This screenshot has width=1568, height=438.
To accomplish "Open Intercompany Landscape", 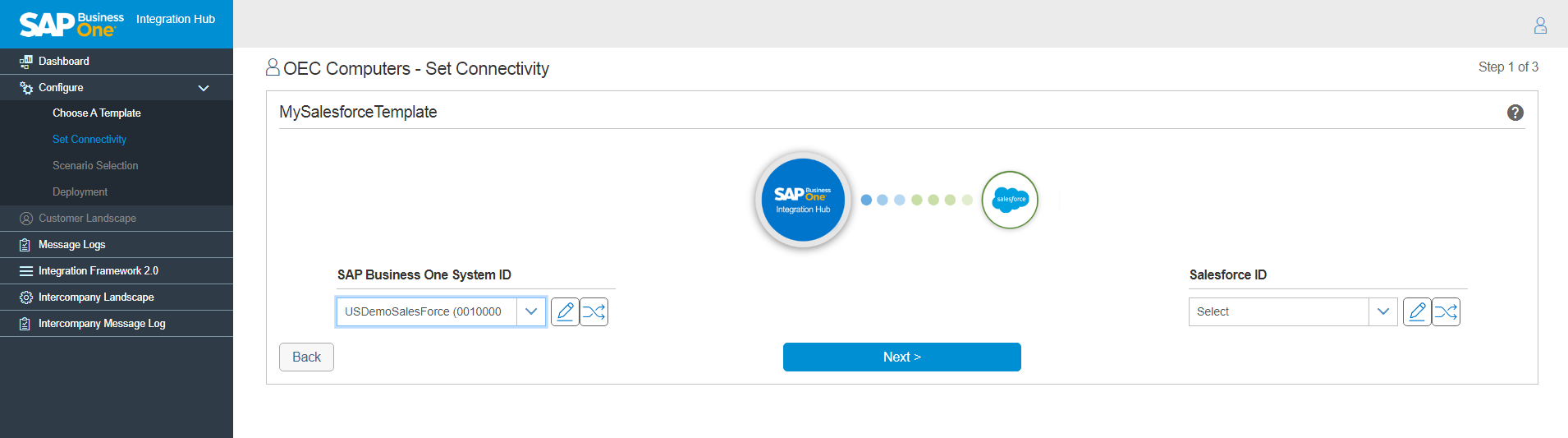I will pos(96,297).
